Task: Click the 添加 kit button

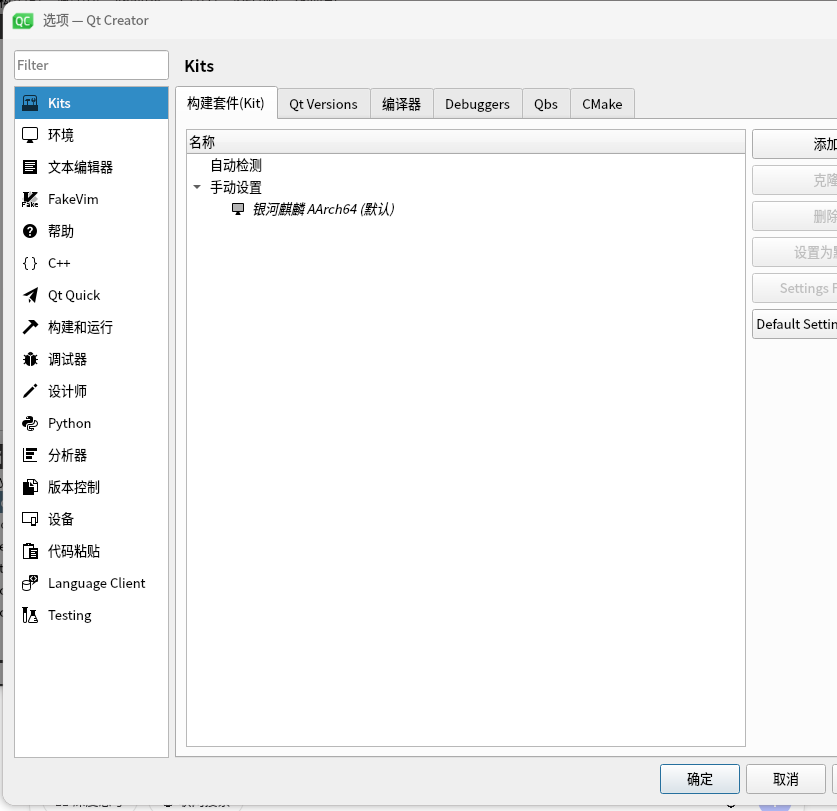Action: click(x=795, y=144)
